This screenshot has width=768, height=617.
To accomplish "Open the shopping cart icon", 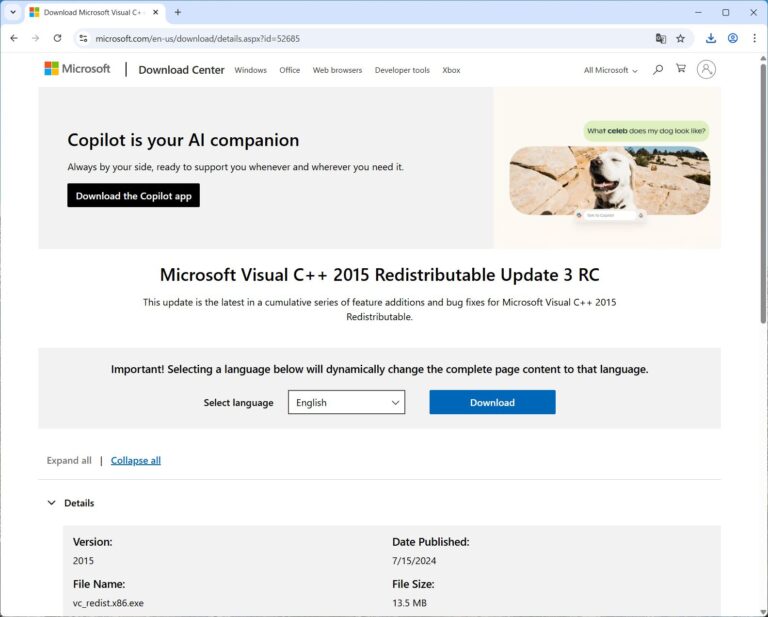I will pos(681,69).
